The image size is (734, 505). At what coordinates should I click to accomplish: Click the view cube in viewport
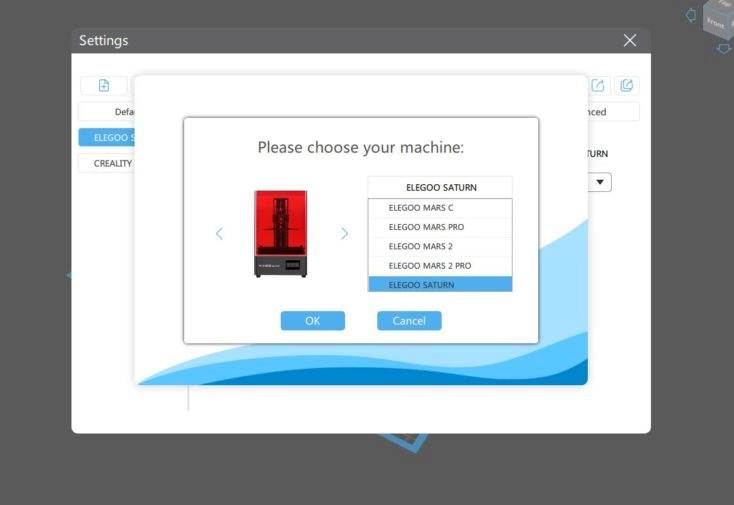pyautogui.click(x=718, y=18)
